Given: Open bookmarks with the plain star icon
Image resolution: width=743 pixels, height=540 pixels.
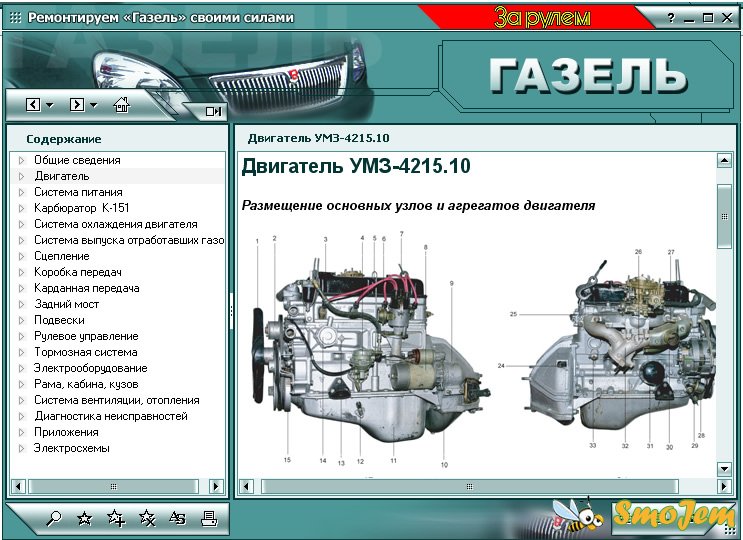Looking at the screenshot, I should pyautogui.click(x=85, y=519).
